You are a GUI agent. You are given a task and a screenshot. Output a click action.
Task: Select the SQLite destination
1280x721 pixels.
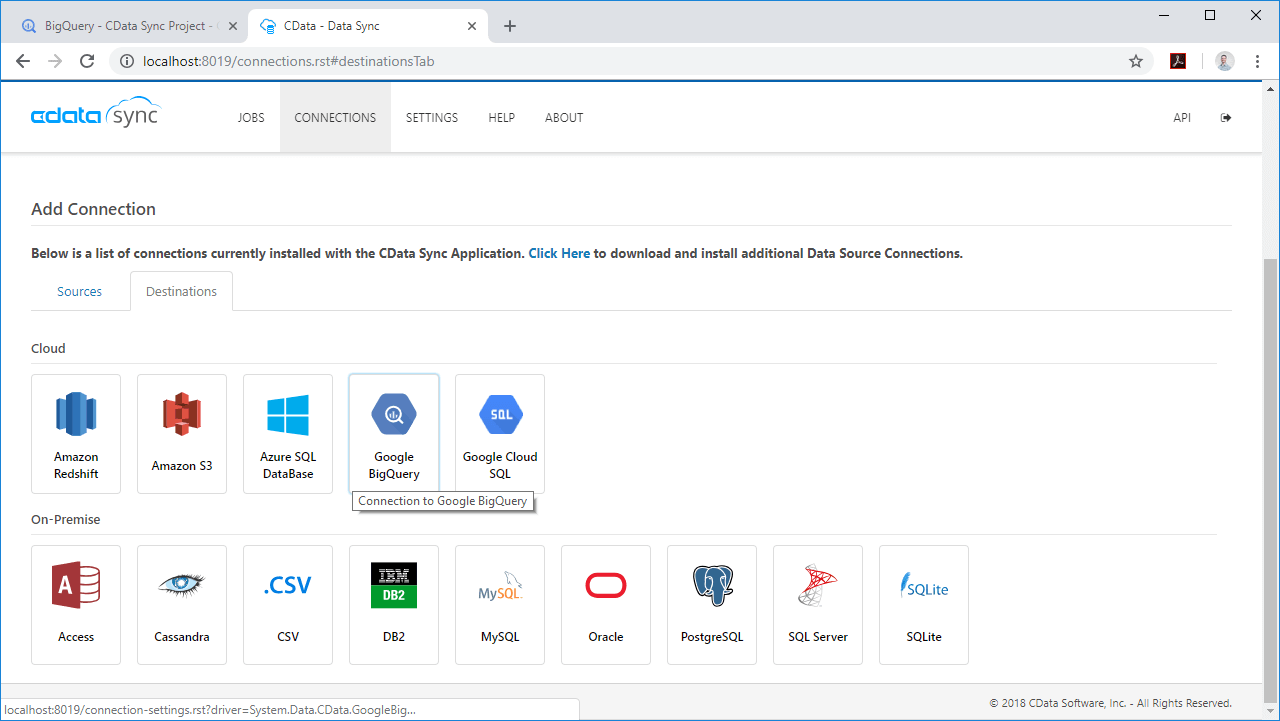tap(924, 604)
